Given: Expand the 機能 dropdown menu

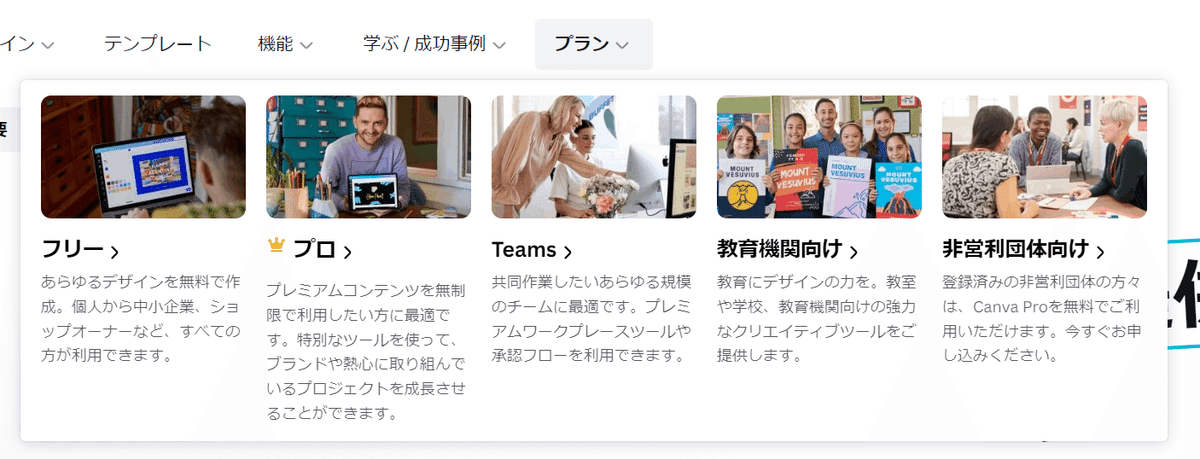Looking at the screenshot, I should 285,44.
